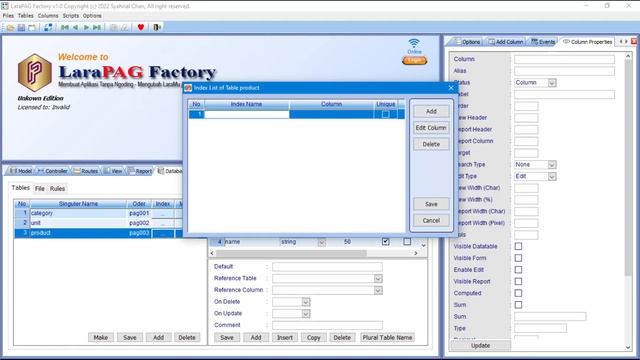Click the Edit Column button
Viewport: 640px width, 360px height.
click(x=431, y=128)
